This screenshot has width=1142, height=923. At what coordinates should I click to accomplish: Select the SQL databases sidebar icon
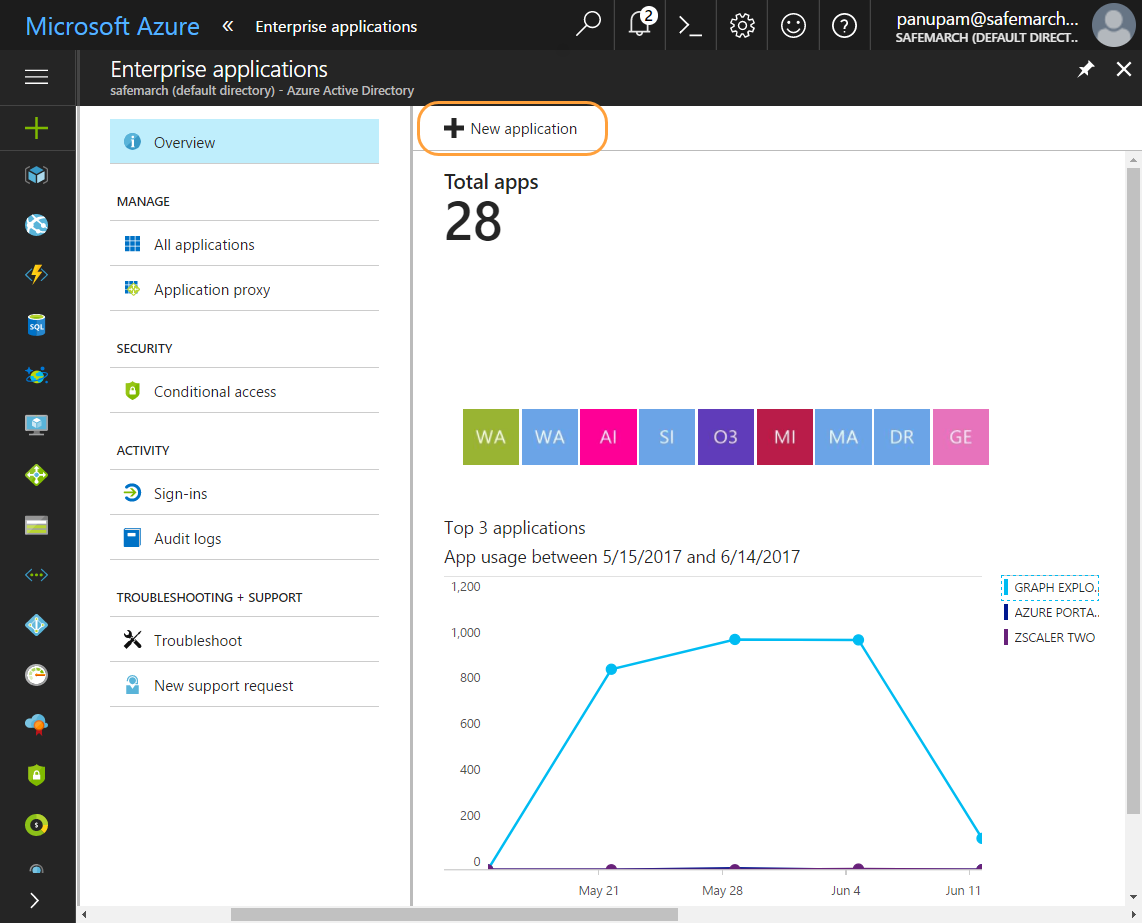[x=36, y=324]
